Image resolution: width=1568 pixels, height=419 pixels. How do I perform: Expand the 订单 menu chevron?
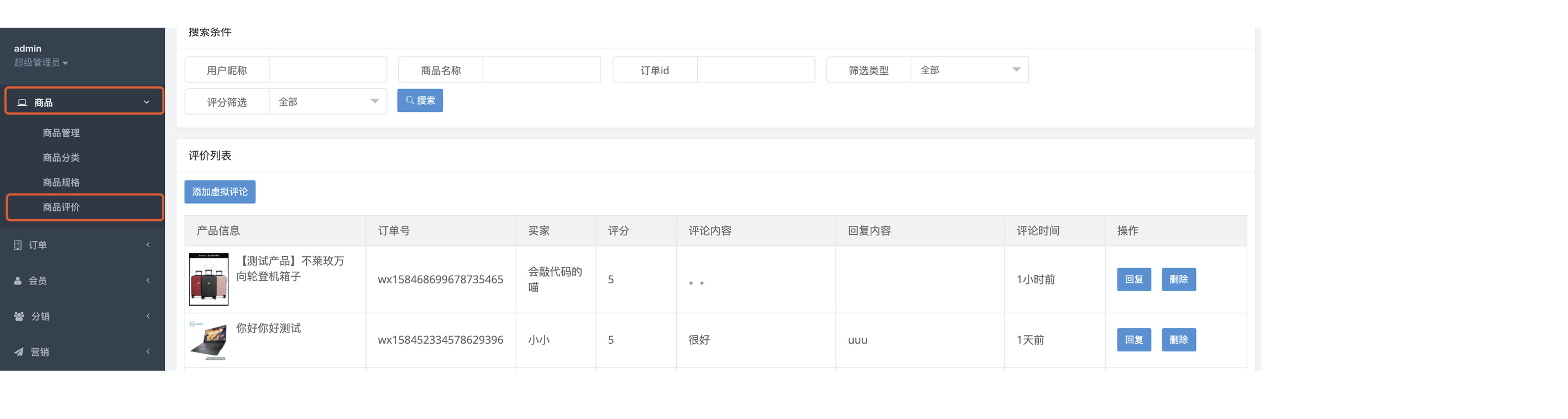(x=148, y=245)
